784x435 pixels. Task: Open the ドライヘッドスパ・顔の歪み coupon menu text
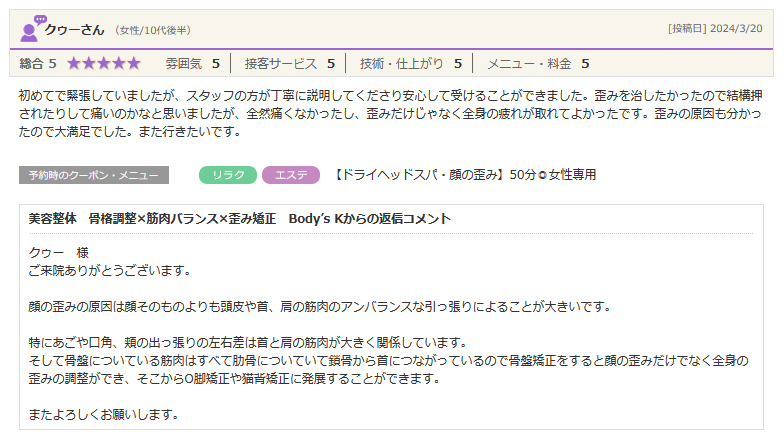463,175
